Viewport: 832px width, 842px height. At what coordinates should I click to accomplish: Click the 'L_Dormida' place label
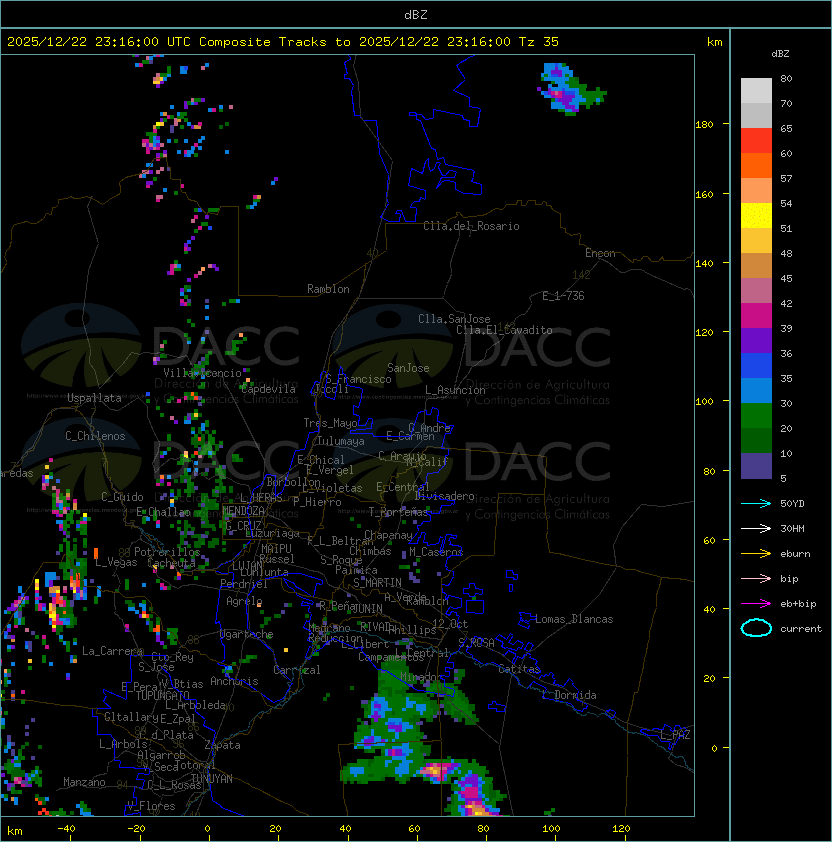[x=569, y=695]
